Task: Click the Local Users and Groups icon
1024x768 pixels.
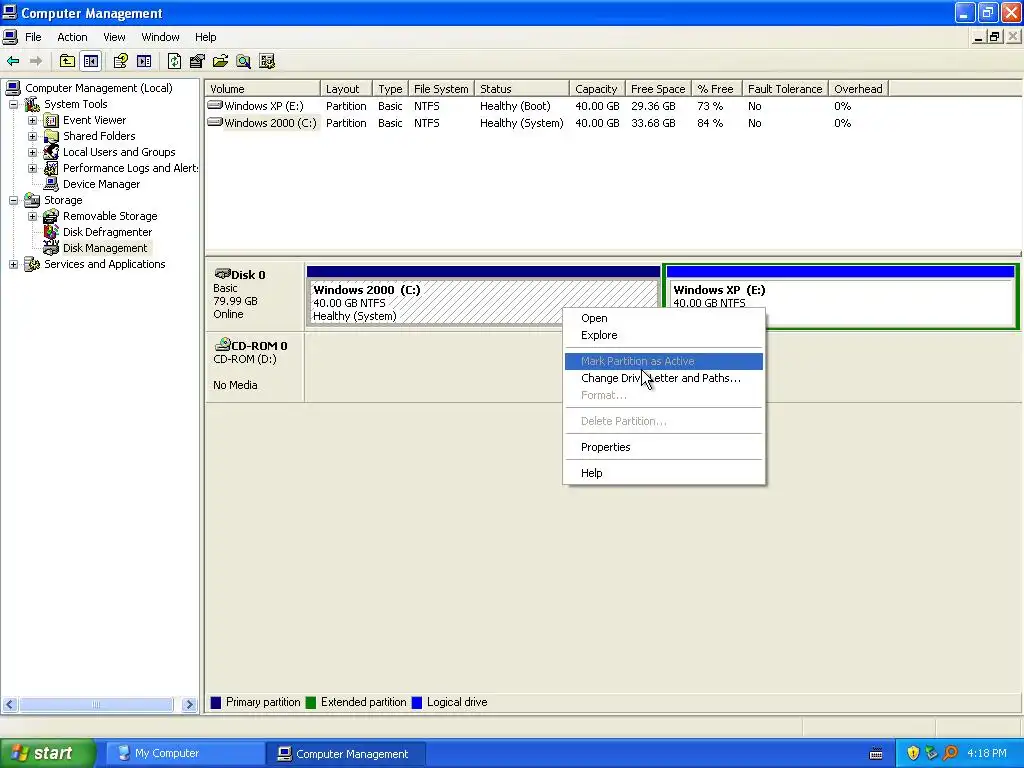Action: [51, 152]
